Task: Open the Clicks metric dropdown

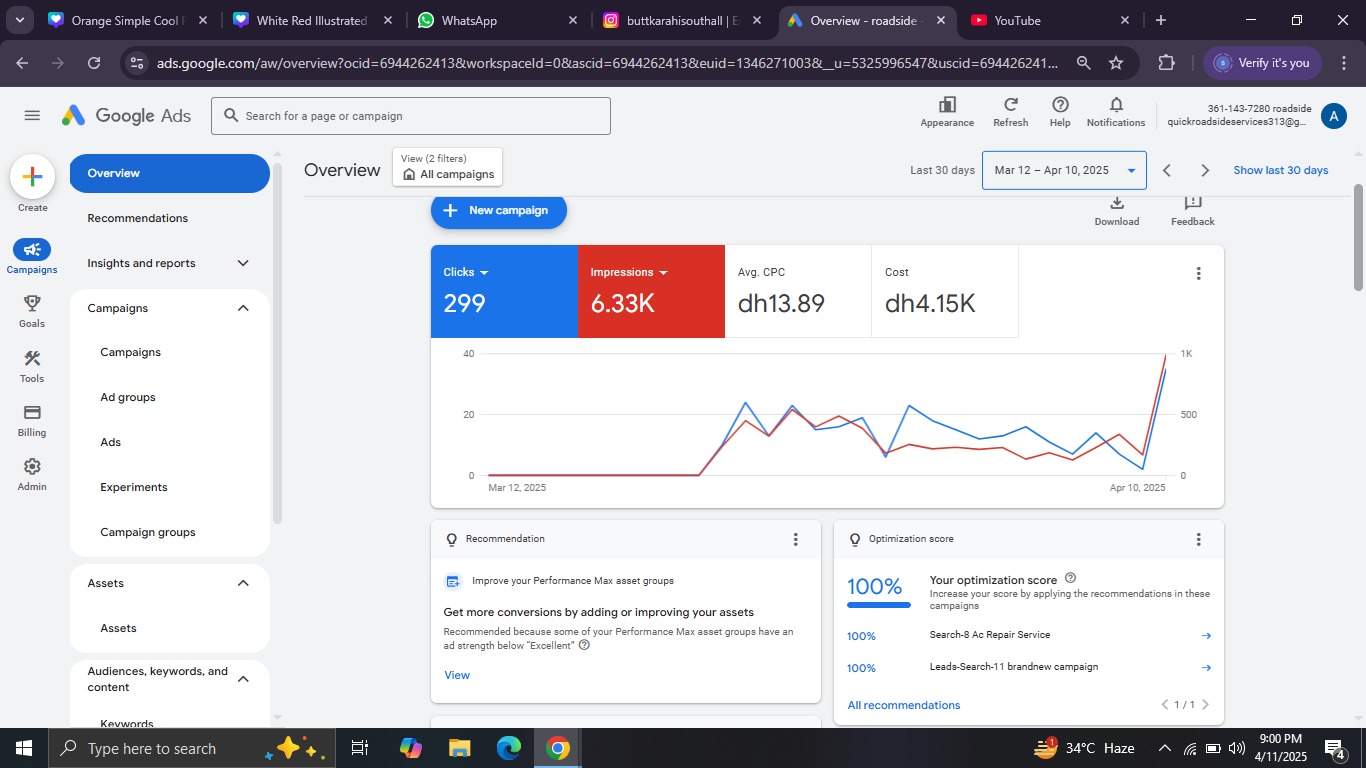Action: tap(484, 273)
